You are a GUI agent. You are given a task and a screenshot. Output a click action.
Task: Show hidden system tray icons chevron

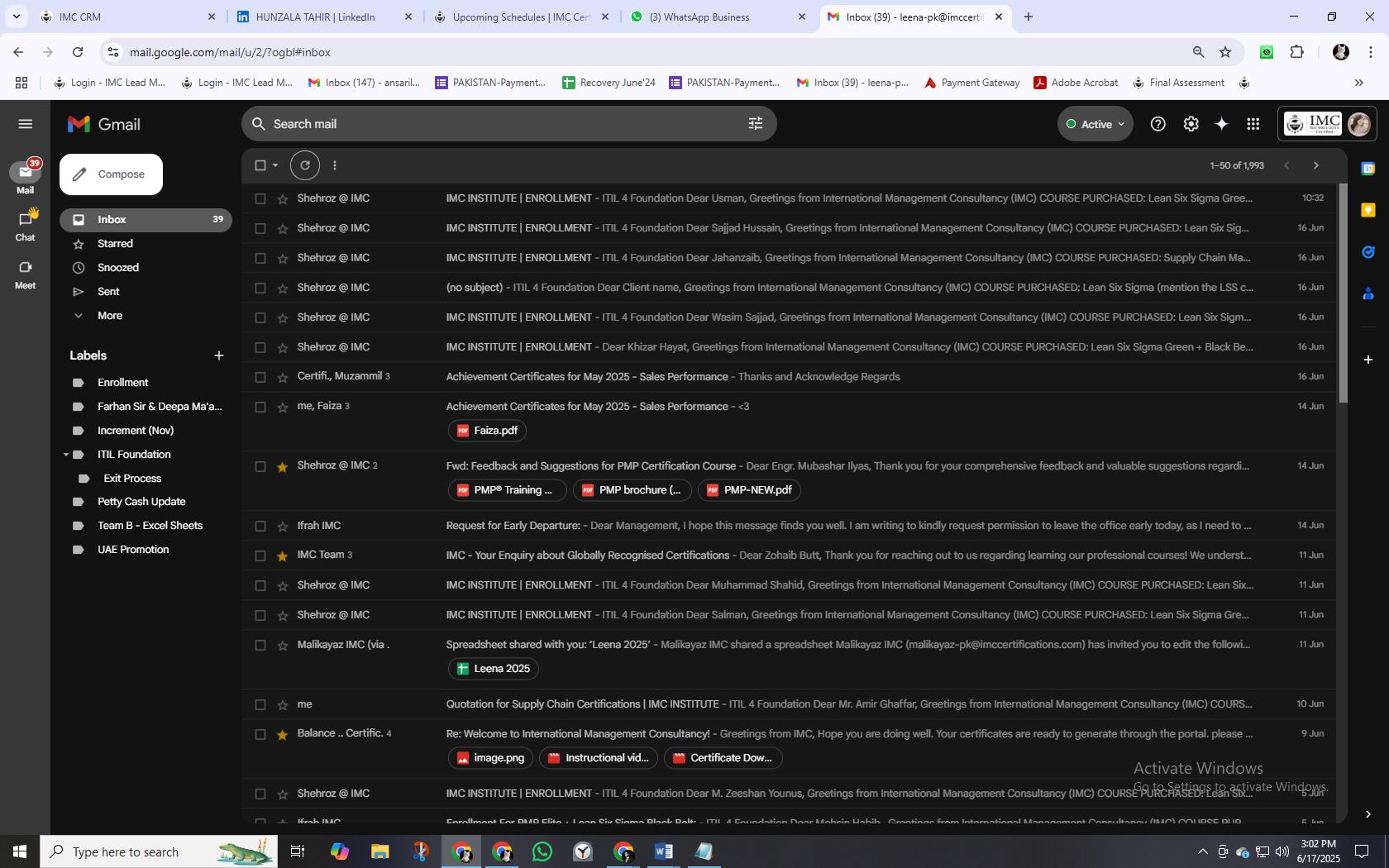click(x=1202, y=851)
